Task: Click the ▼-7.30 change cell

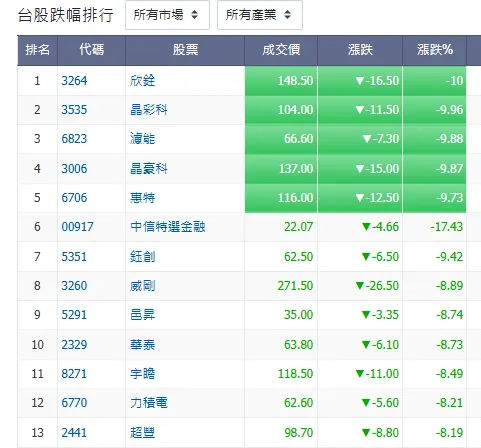Action: point(360,139)
